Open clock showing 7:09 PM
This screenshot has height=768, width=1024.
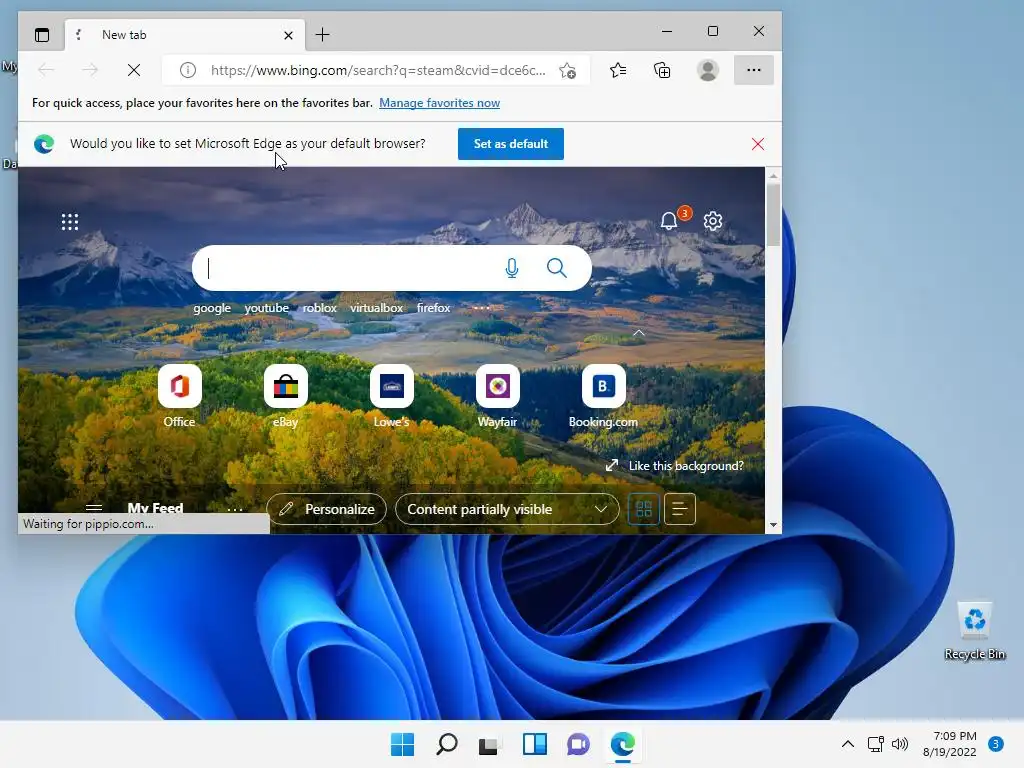pos(950,744)
